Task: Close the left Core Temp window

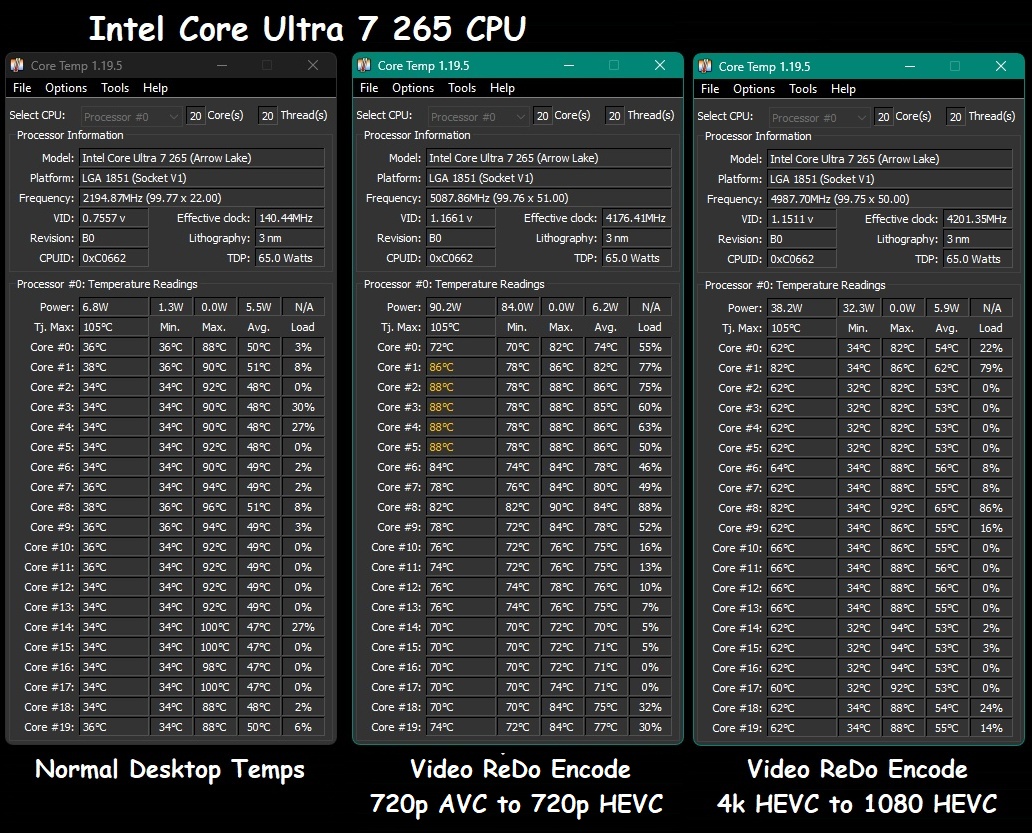Action: (x=313, y=65)
